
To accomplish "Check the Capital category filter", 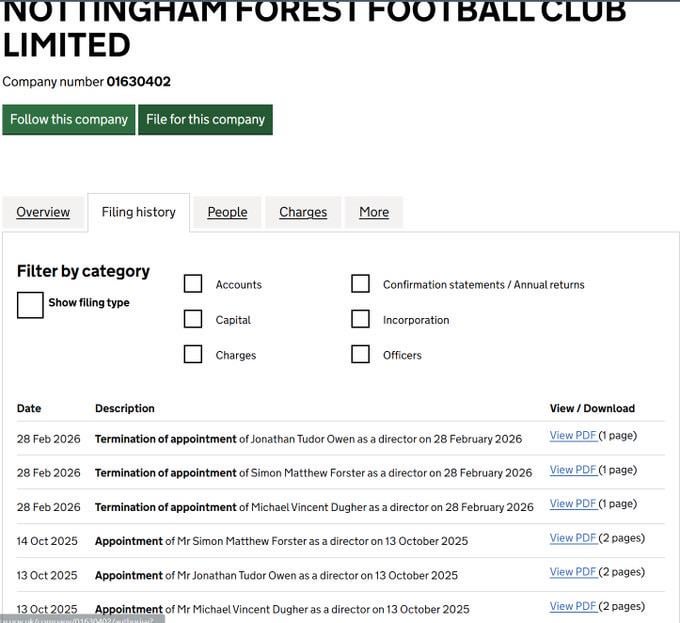I will coord(193,319).
